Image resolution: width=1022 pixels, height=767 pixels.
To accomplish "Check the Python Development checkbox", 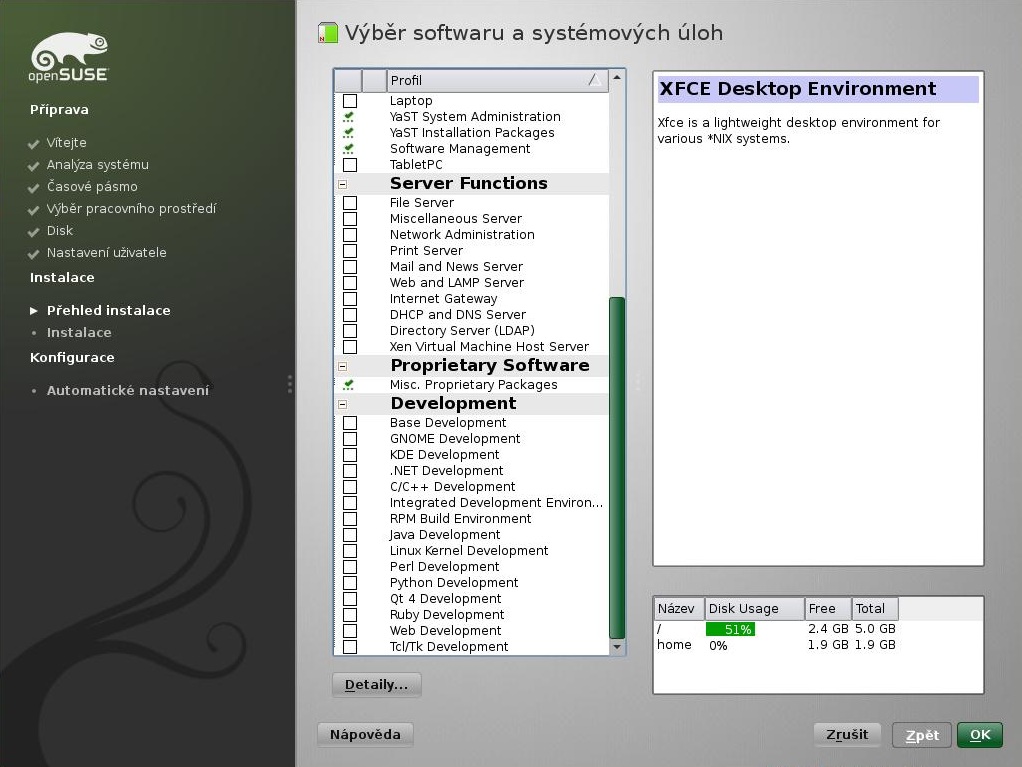I will tap(350, 583).
